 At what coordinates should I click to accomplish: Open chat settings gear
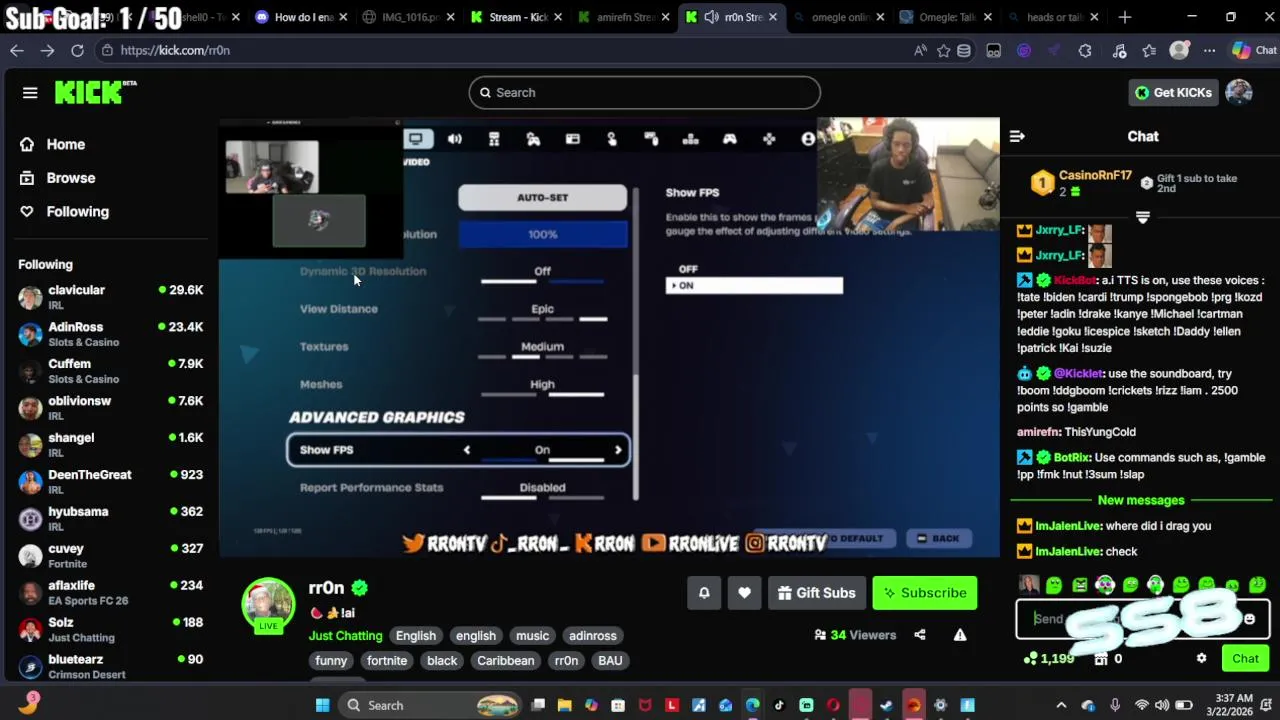pos(1201,658)
